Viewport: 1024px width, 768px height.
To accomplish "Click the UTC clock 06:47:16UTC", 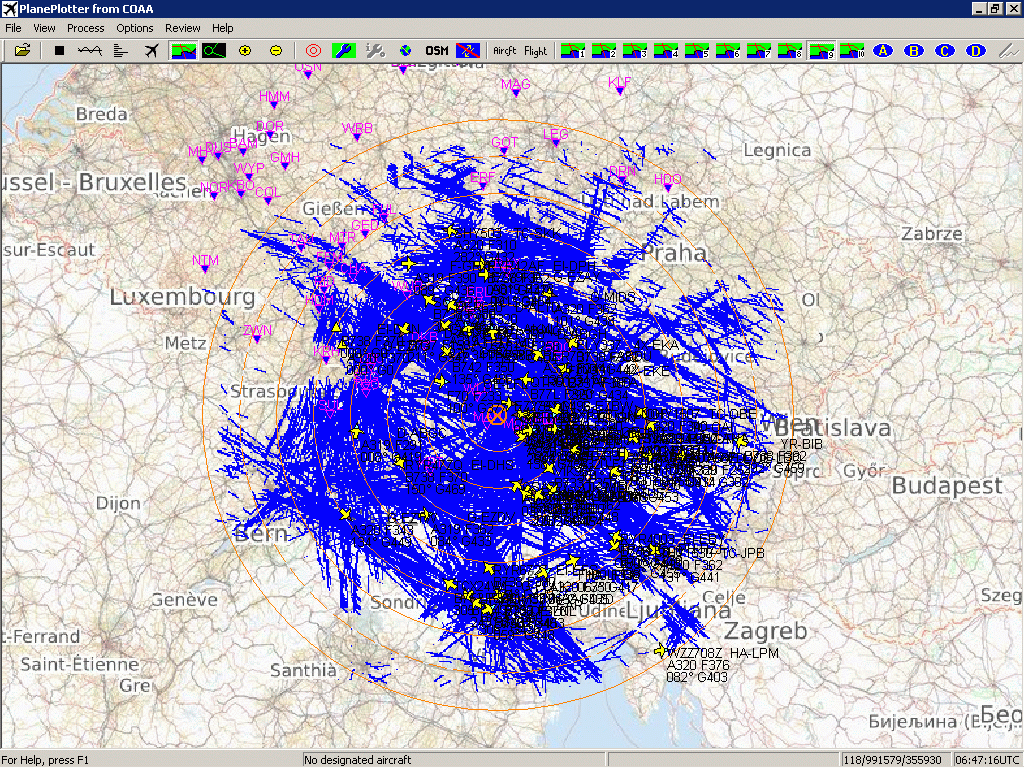I will (987, 760).
